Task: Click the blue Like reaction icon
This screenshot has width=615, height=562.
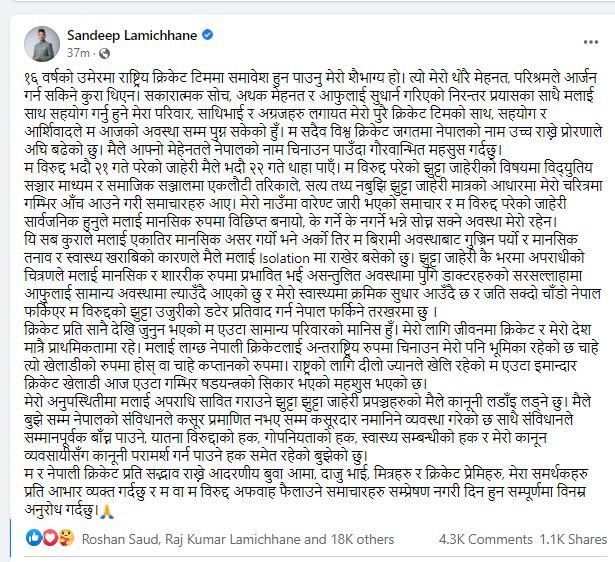Action: pyautogui.click(x=33, y=538)
